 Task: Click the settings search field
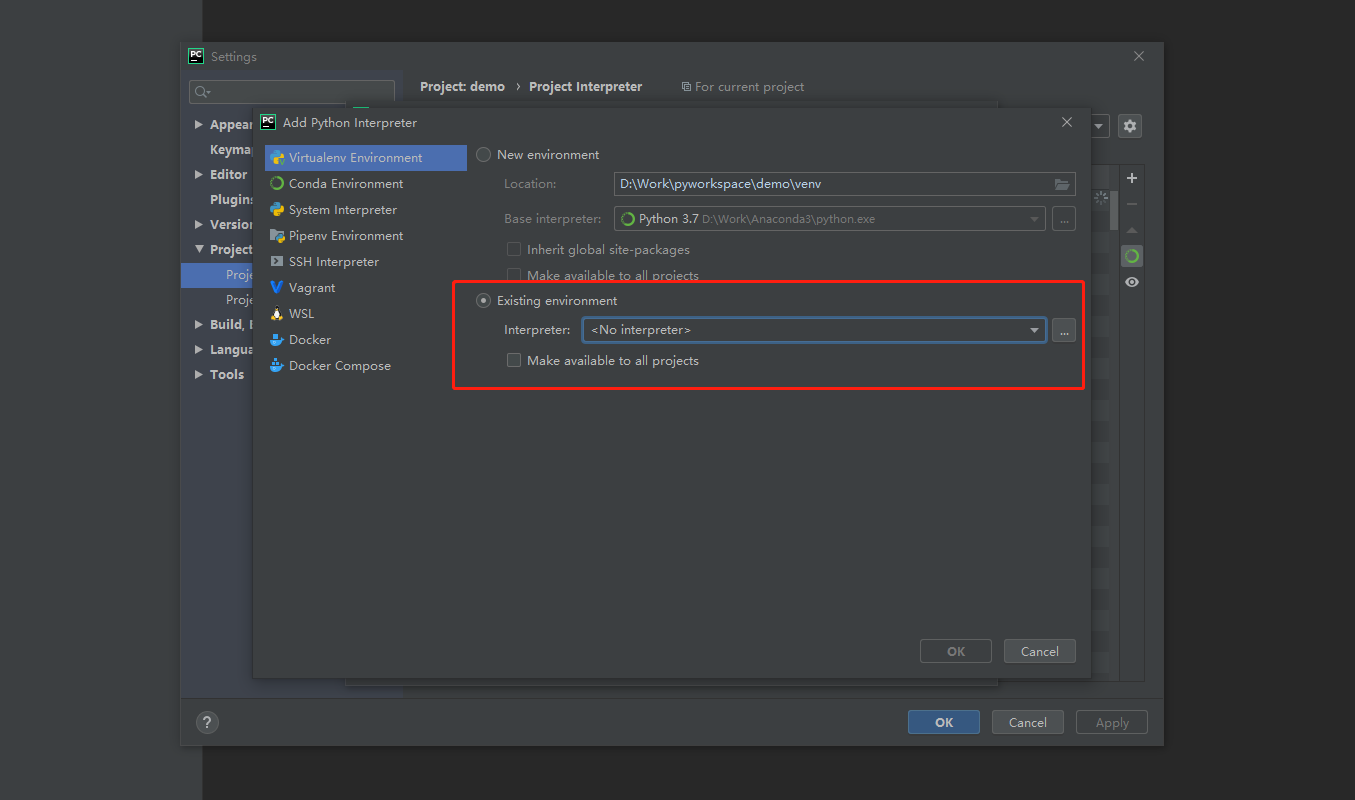click(x=292, y=92)
